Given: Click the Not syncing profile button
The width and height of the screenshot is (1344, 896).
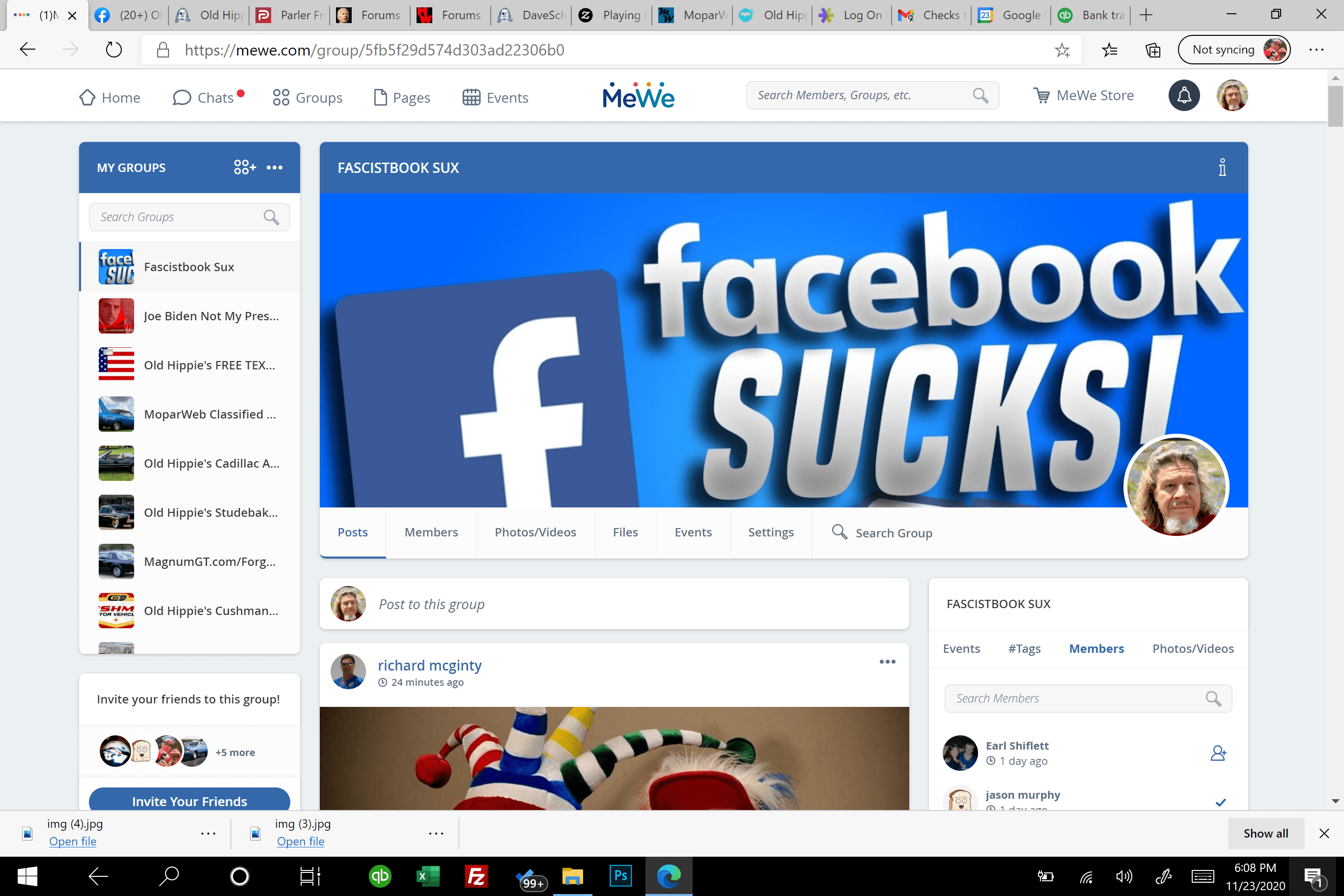Looking at the screenshot, I should 1233,50.
